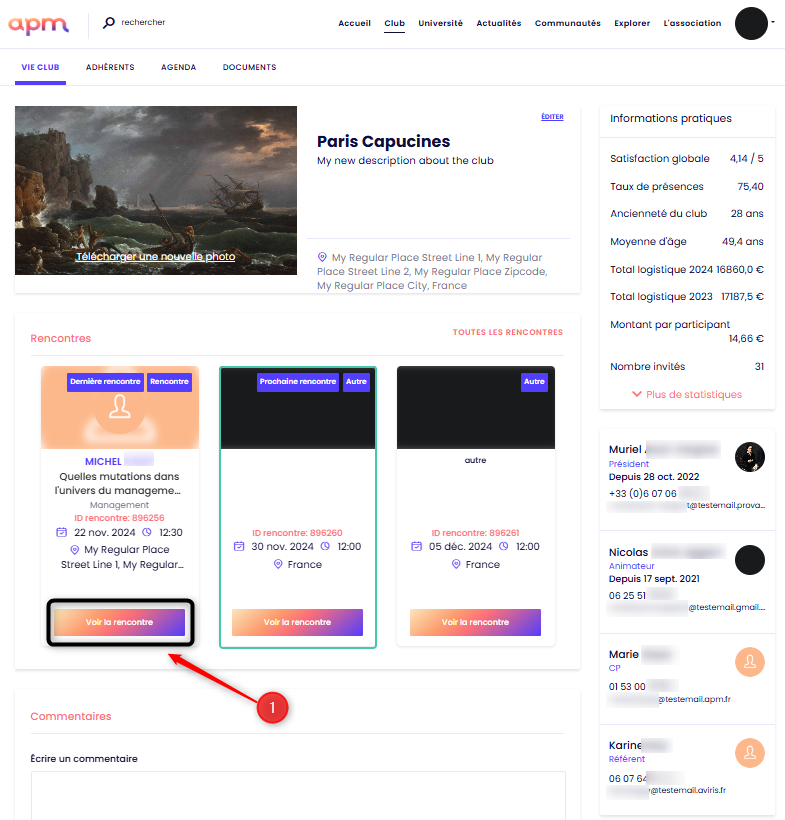
Task: Click Prochaine rencontre badge
Action: [298, 382]
